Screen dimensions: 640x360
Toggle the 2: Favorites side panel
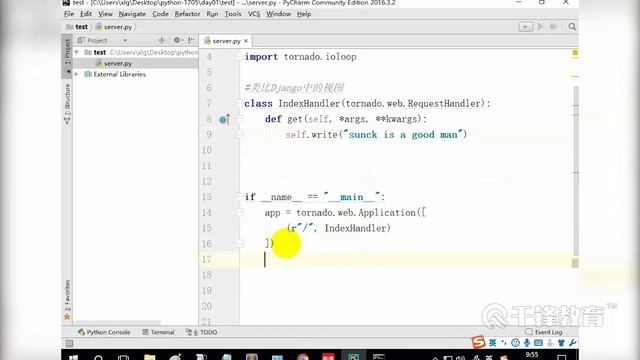[x=67, y=300]
